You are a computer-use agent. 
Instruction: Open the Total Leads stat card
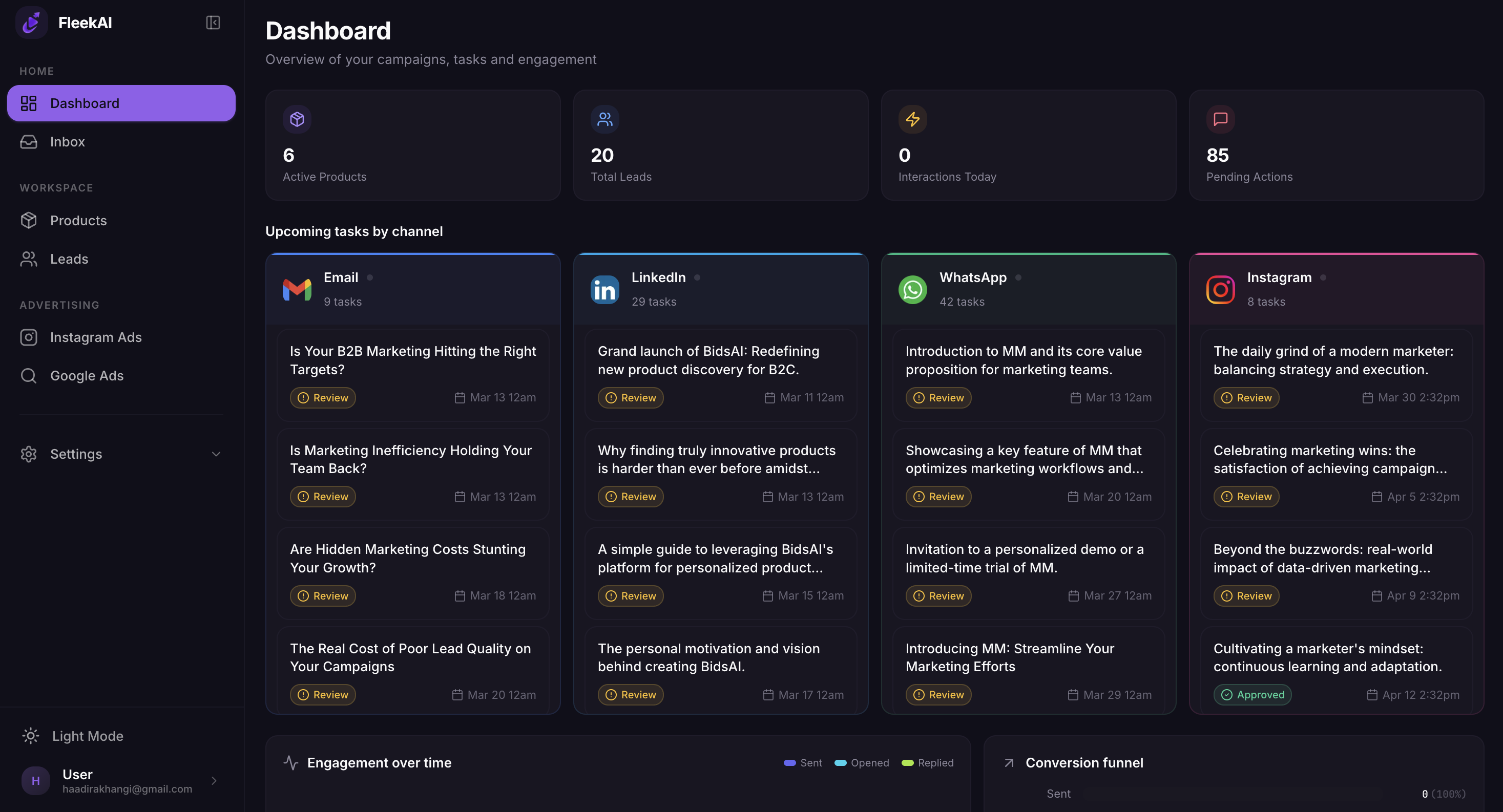721,145
